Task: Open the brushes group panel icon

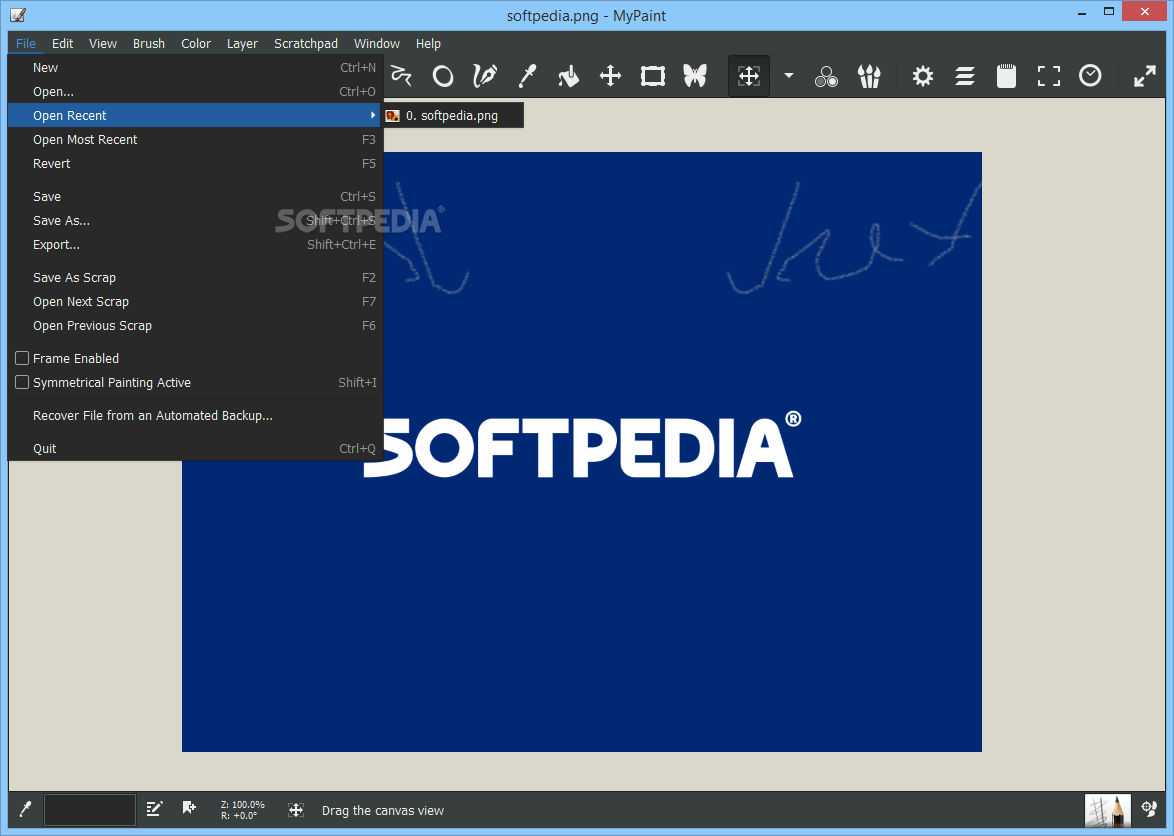Action: coord(869,76)
